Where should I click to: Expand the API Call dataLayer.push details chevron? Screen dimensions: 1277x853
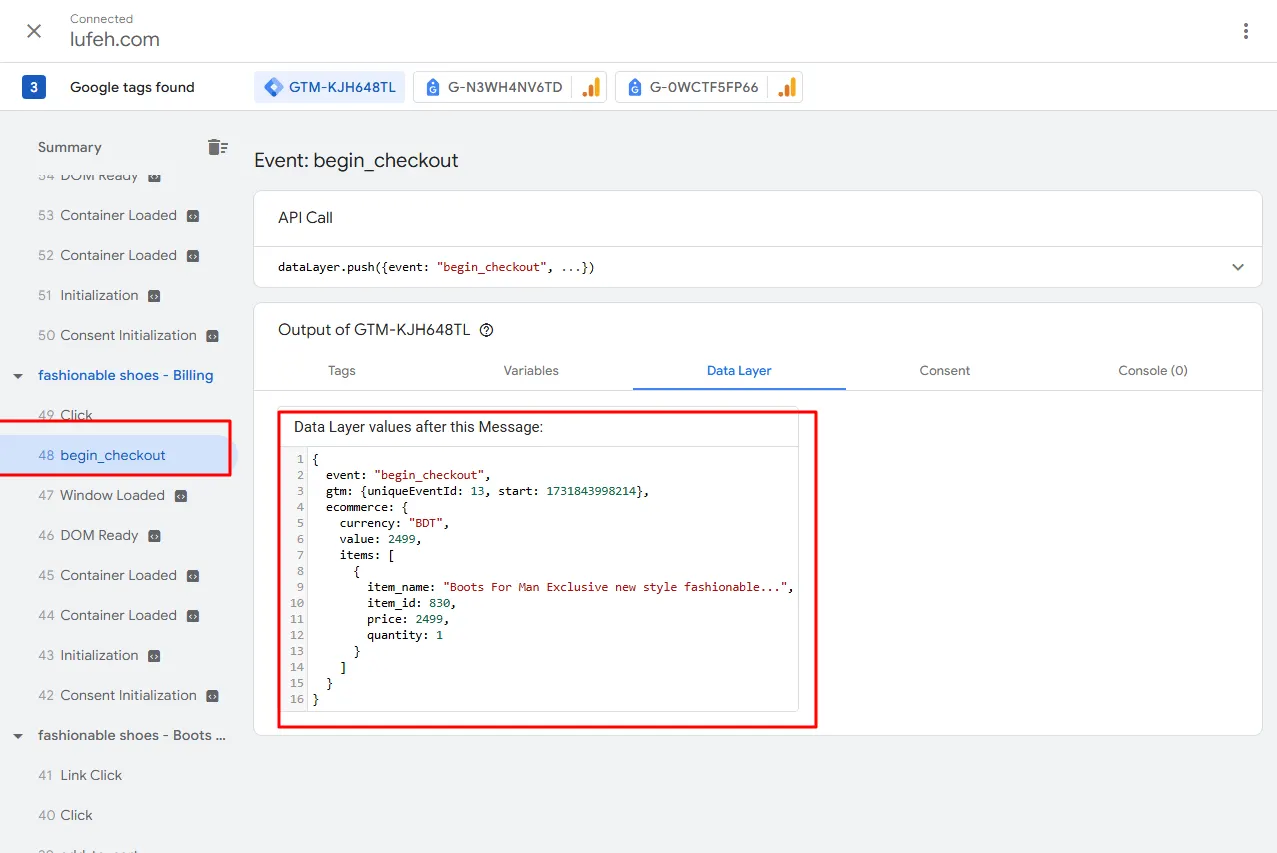click(x=1238, y=267)
